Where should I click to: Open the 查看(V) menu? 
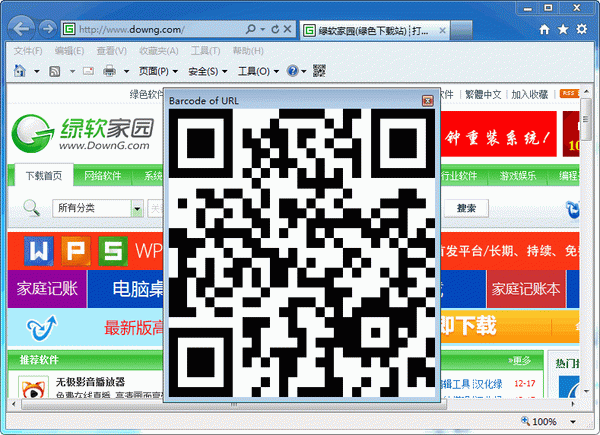click(111, 51)
